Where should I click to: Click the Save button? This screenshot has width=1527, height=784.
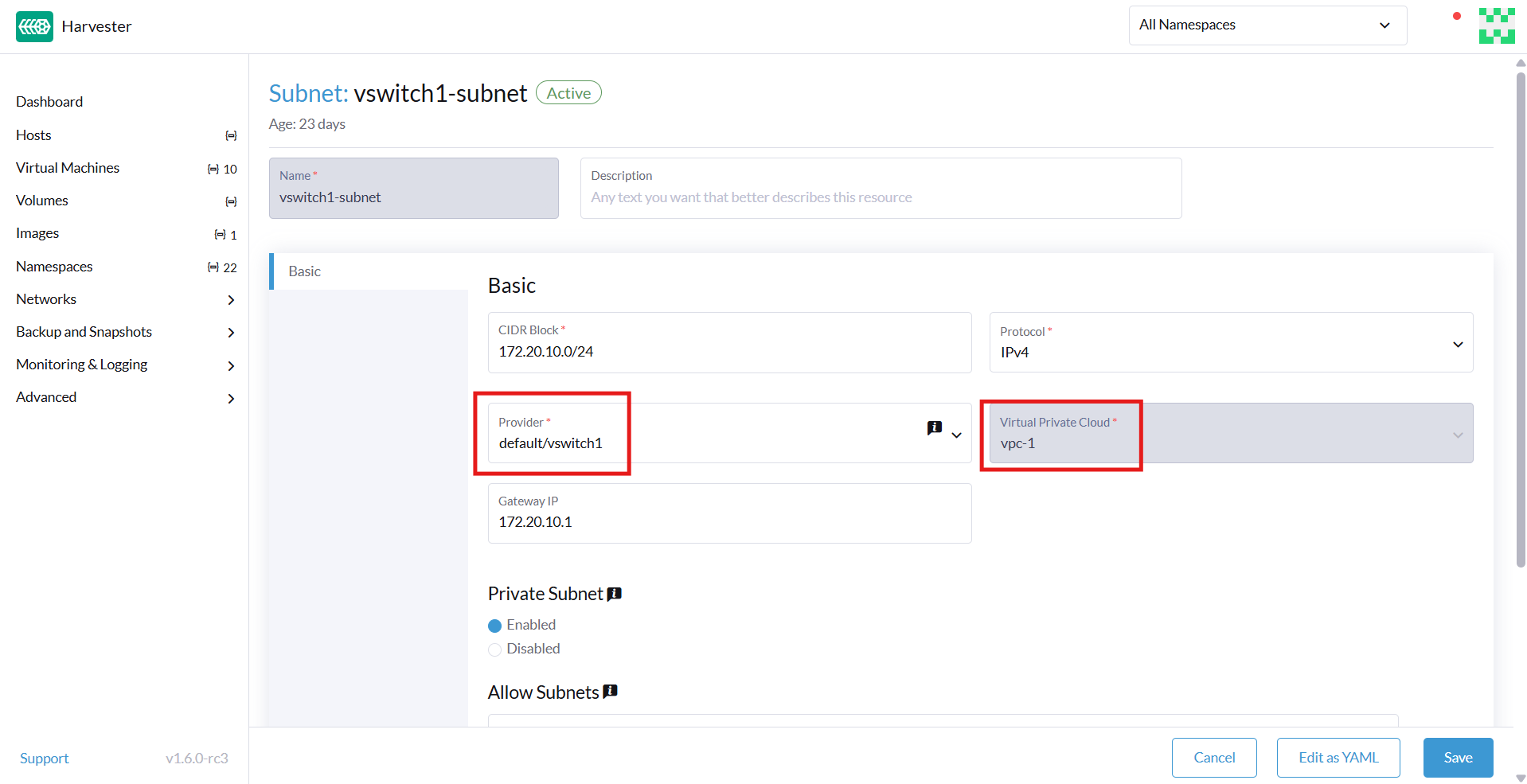pyautogui.click(x=1457, y=758)
